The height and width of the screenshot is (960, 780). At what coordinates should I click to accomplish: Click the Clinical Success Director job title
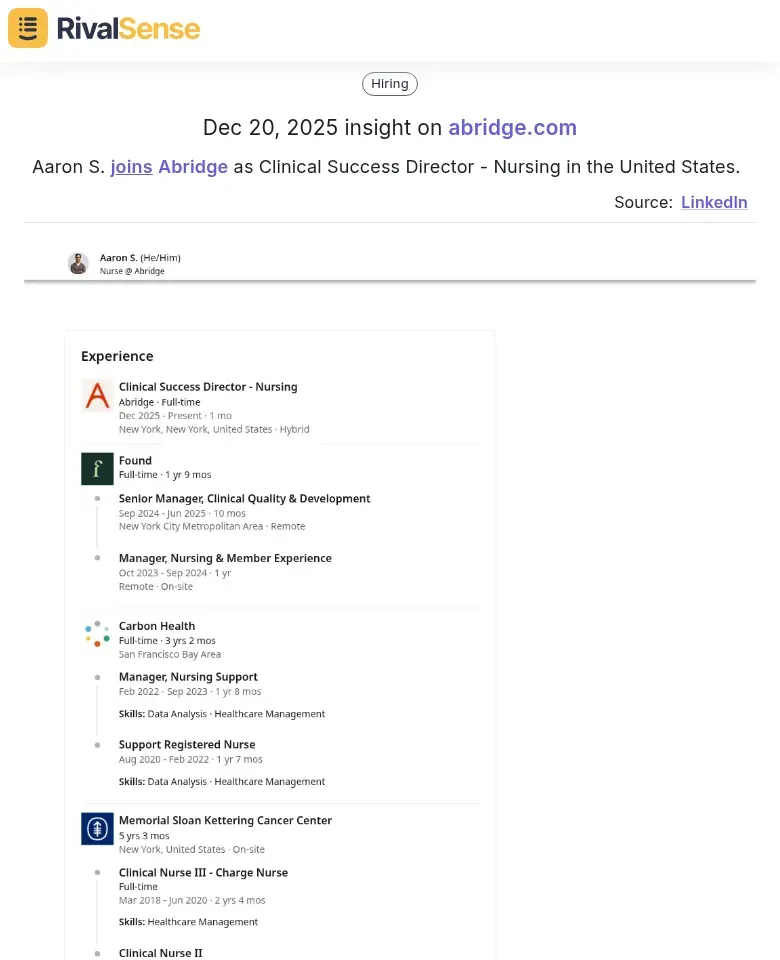click(207, 387)
